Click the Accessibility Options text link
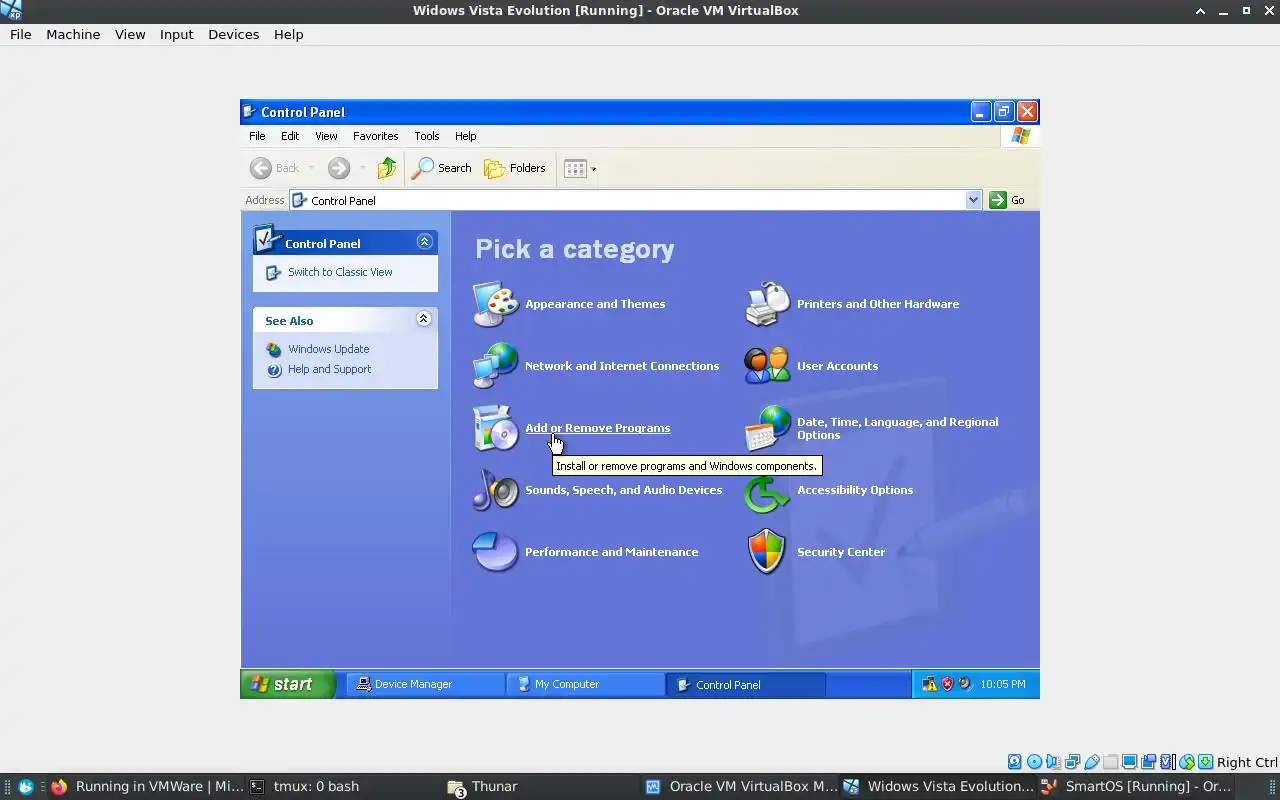Image resolution: width=1280 pixels, height=800 pixels. coord(855,490)
